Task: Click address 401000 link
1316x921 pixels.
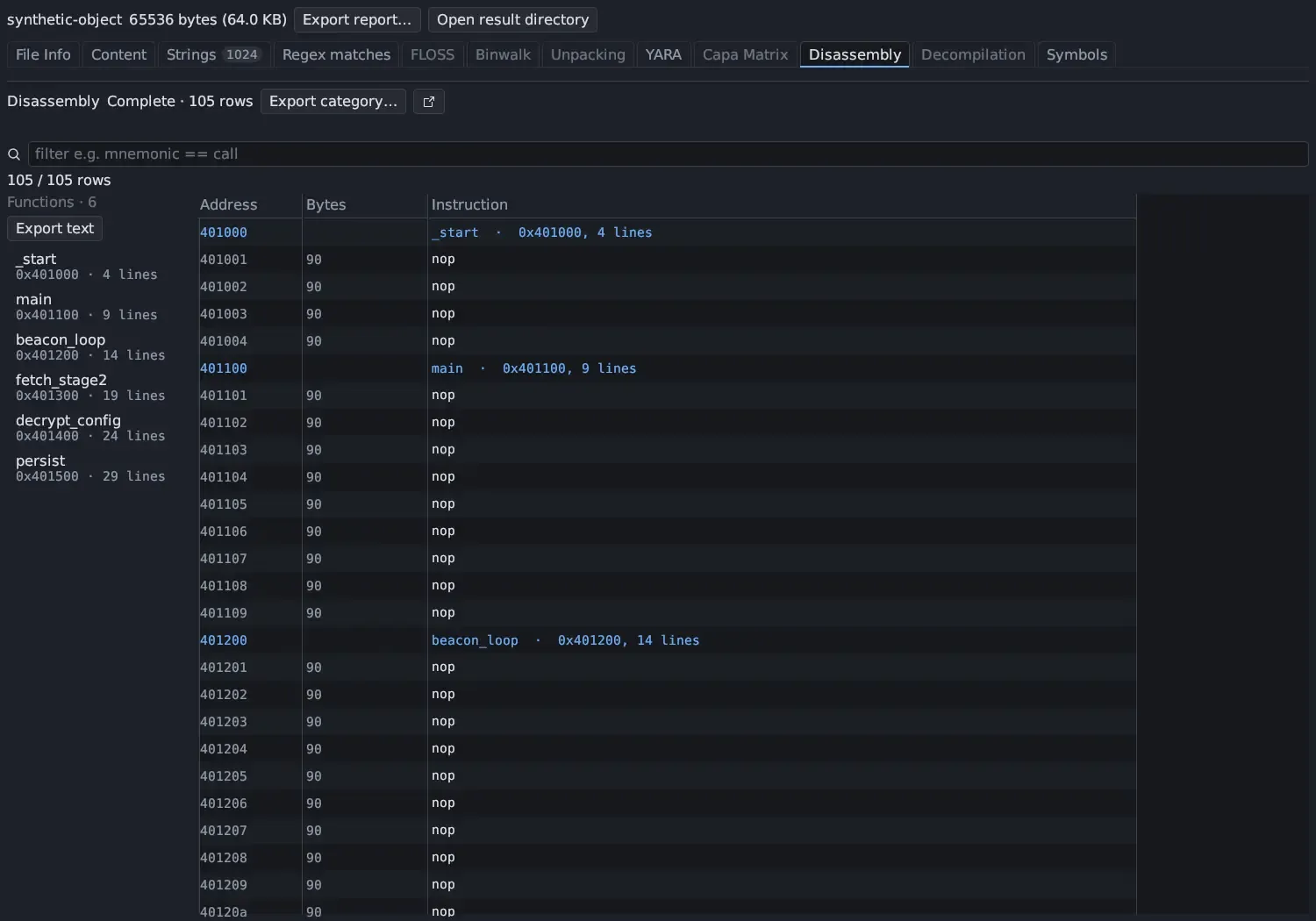Action: 223,232
